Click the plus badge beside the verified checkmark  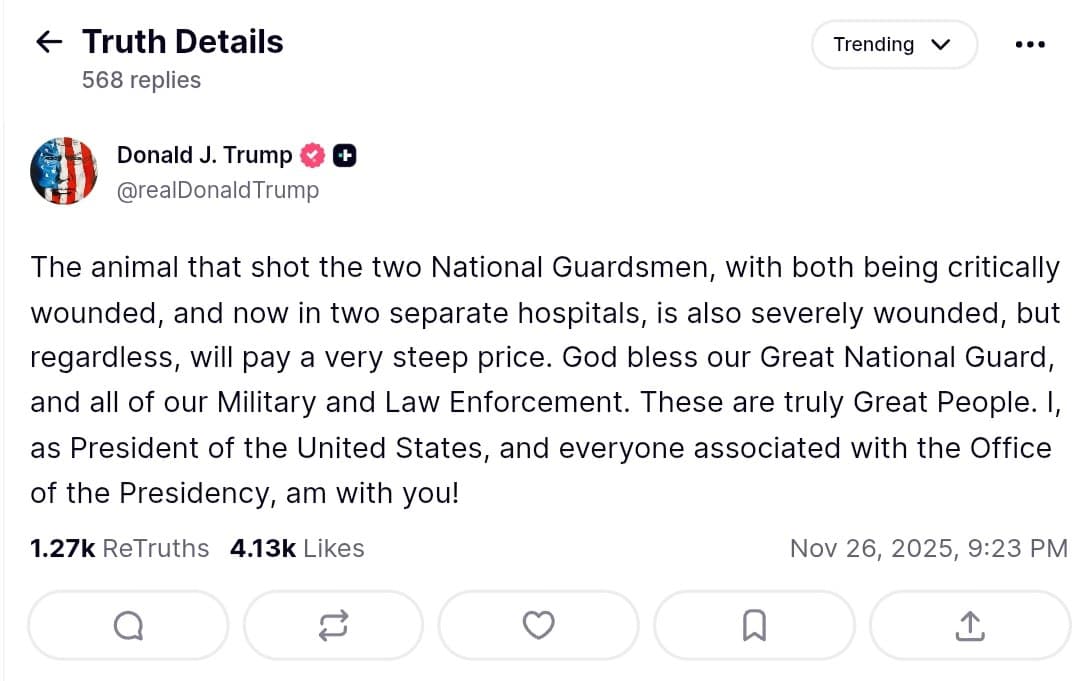[x=344, y=155]
